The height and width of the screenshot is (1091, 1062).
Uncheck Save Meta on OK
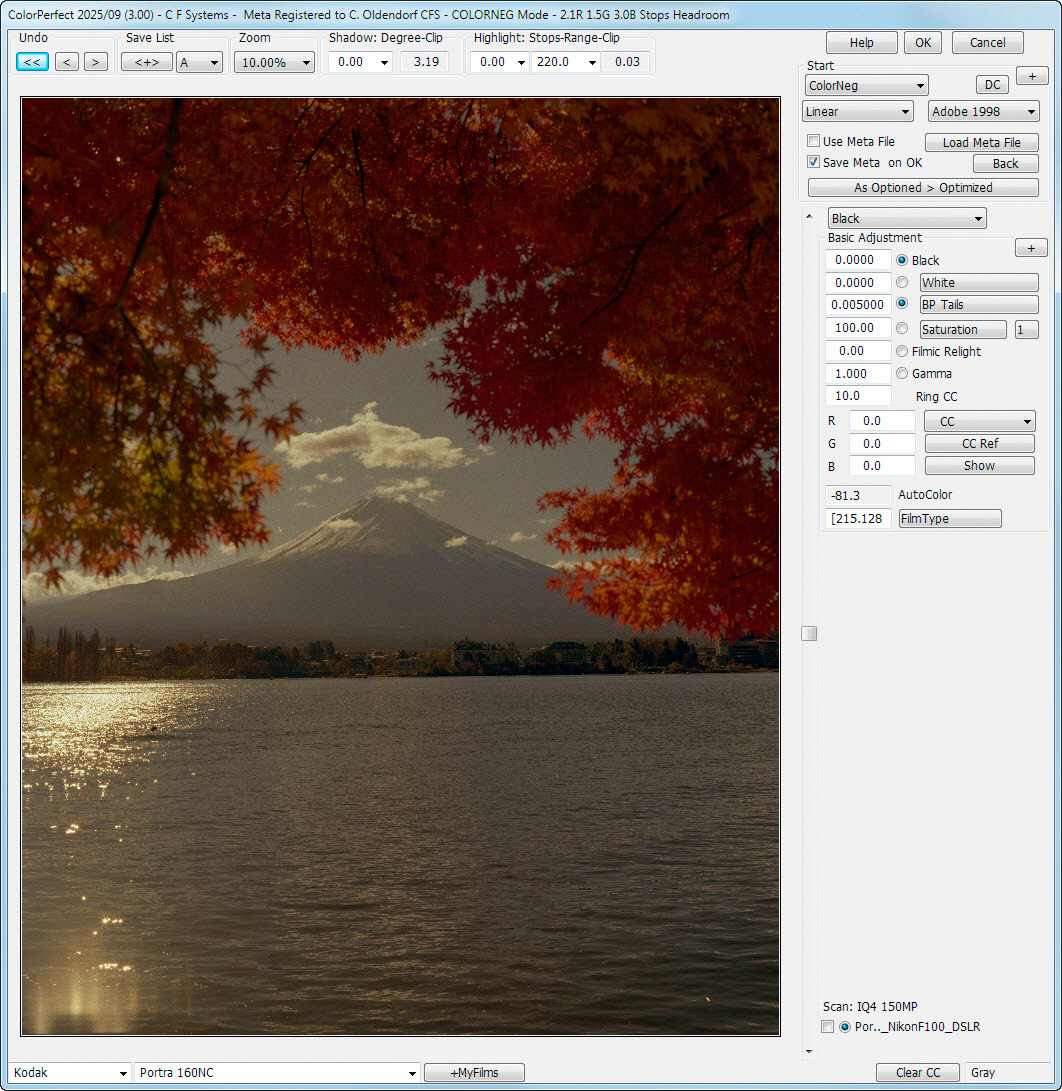point(814,163)
